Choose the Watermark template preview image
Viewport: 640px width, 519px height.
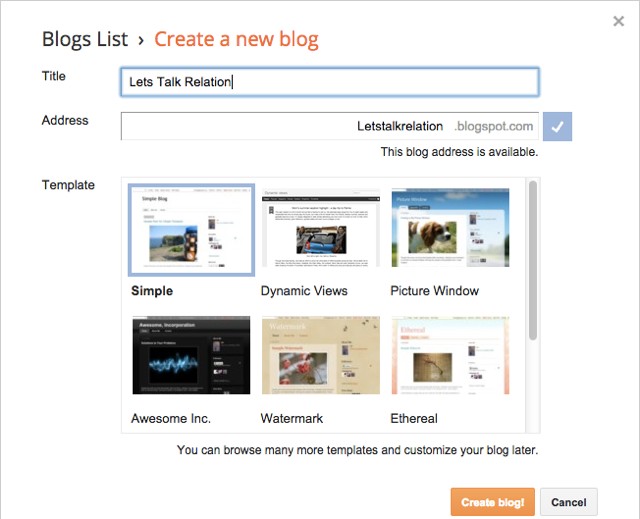click(x=320, y=356)
